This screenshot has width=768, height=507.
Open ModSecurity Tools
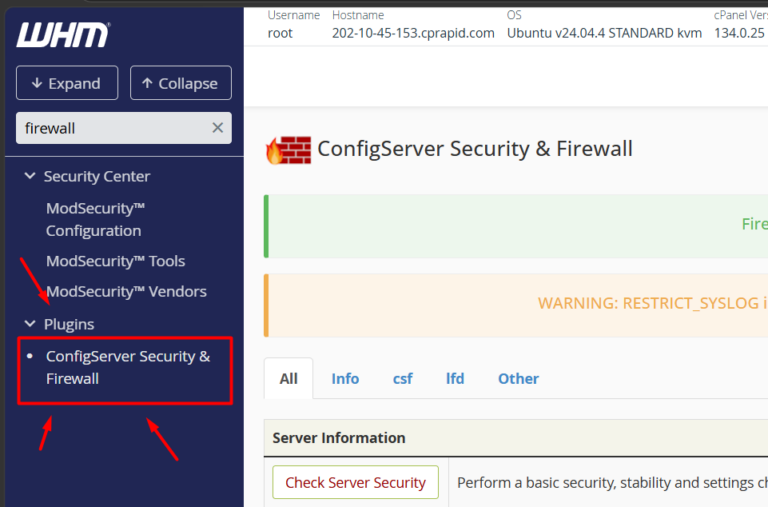pyautogui.click(x=116, y=261)
